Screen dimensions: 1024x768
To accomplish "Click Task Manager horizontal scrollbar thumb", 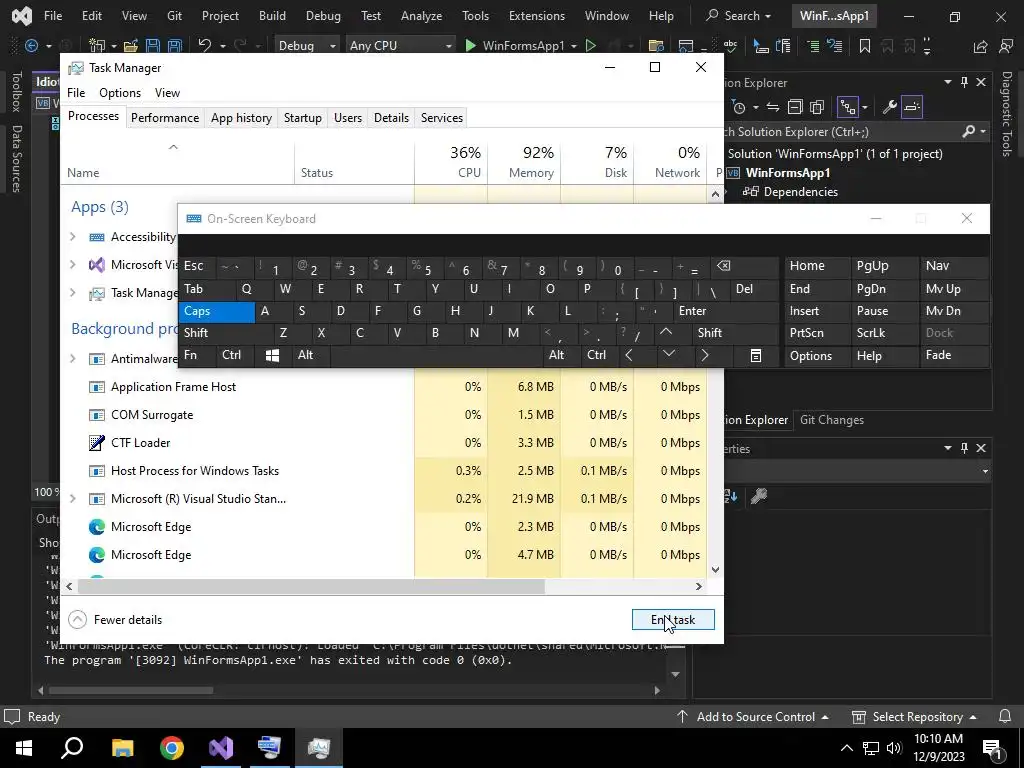I will point(311,586).
